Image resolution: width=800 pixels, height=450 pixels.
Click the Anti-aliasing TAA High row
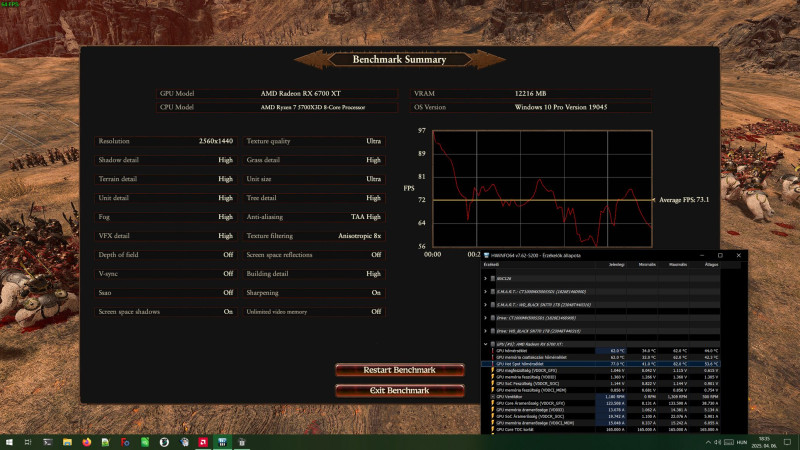point(314,217)
